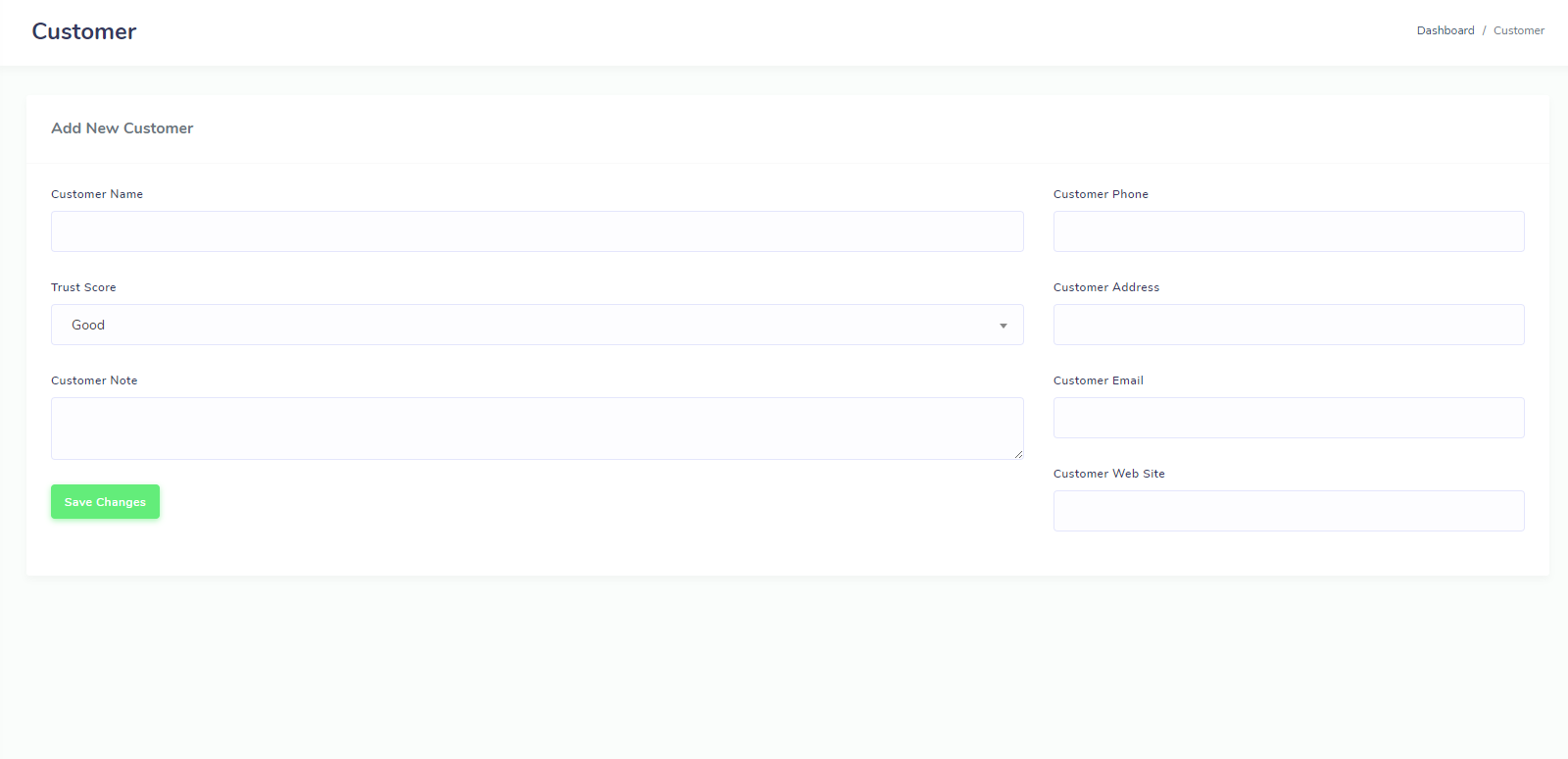Select the Customer Address input field
1568x759 pixels.
(x=1289, y=325)
